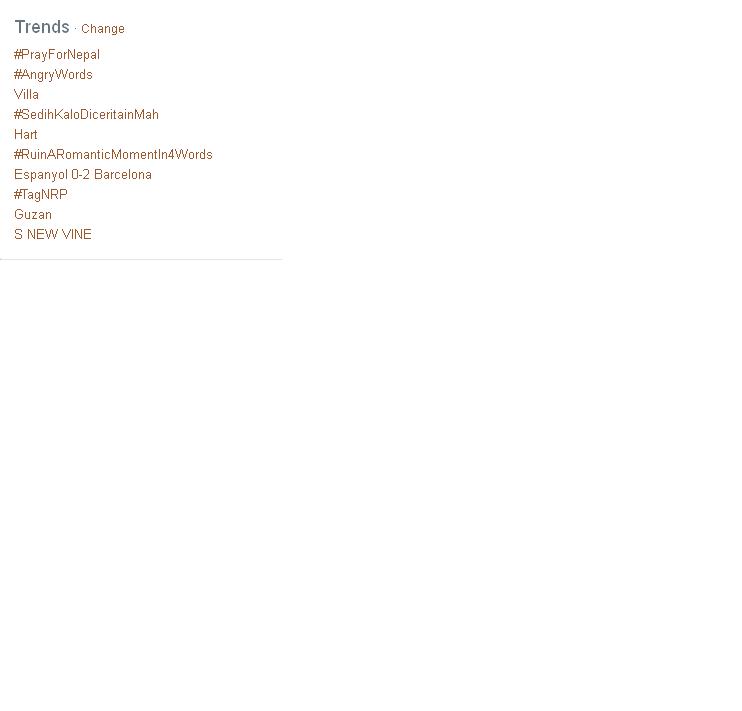Select the Villa trending topic
Viewport: 742px width, 711px height.
(26, 95)
